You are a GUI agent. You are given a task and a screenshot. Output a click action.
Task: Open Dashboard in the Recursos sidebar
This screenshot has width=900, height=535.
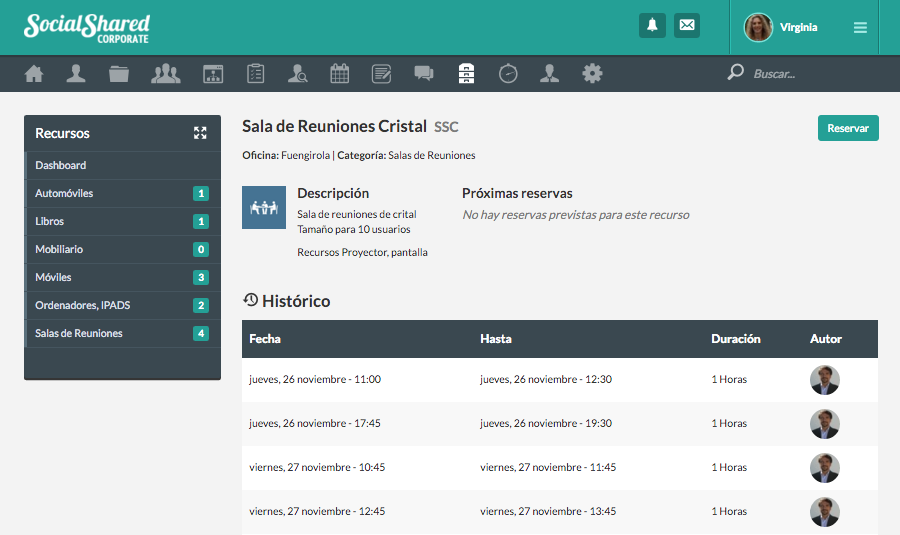pyautogui.click(x=61, y=165)
